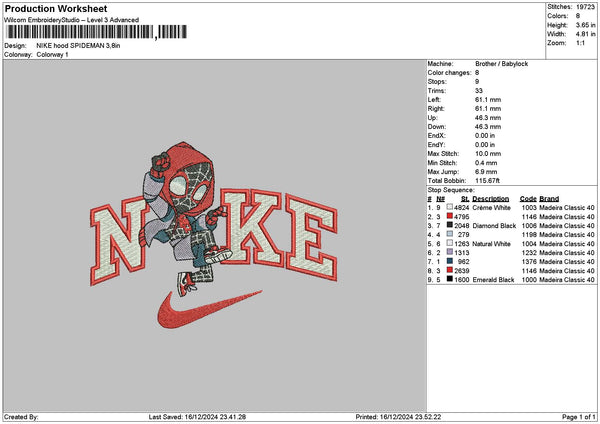This screenshot has height=424, width=600.
Task: Click the 'Stops:' label
Action: (437, 82)
